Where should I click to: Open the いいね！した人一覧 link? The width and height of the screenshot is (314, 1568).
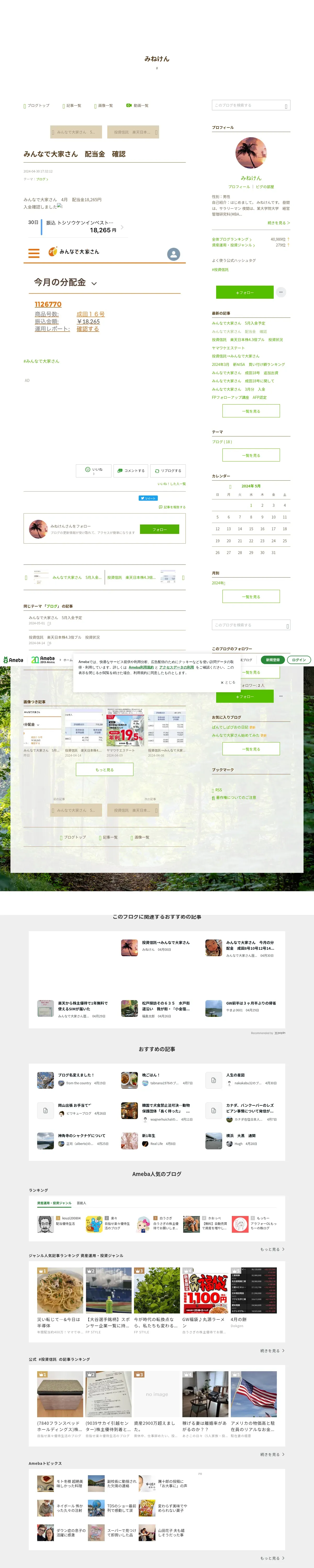click(171, 484)
